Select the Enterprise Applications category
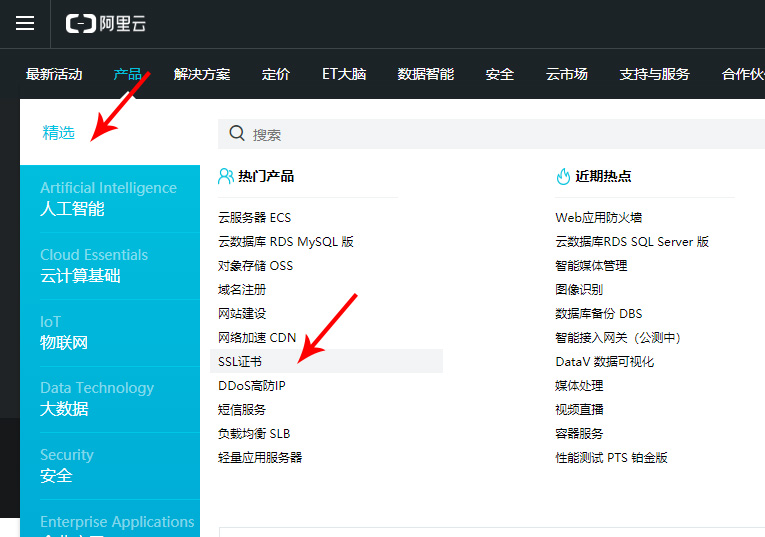 point(110,519)
